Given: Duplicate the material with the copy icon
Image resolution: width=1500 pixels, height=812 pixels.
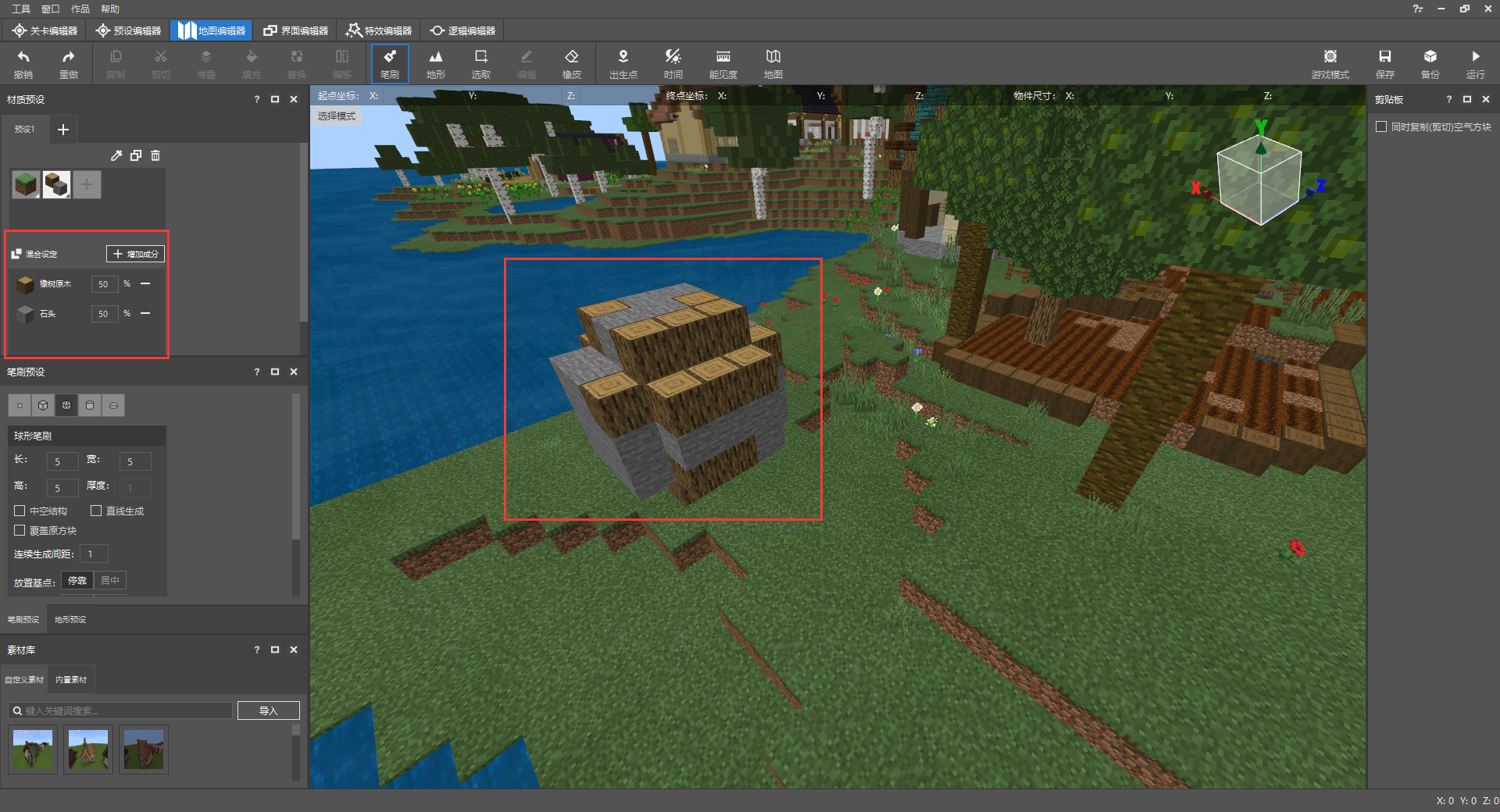Looking at the screenshot, I should [136, 155].
